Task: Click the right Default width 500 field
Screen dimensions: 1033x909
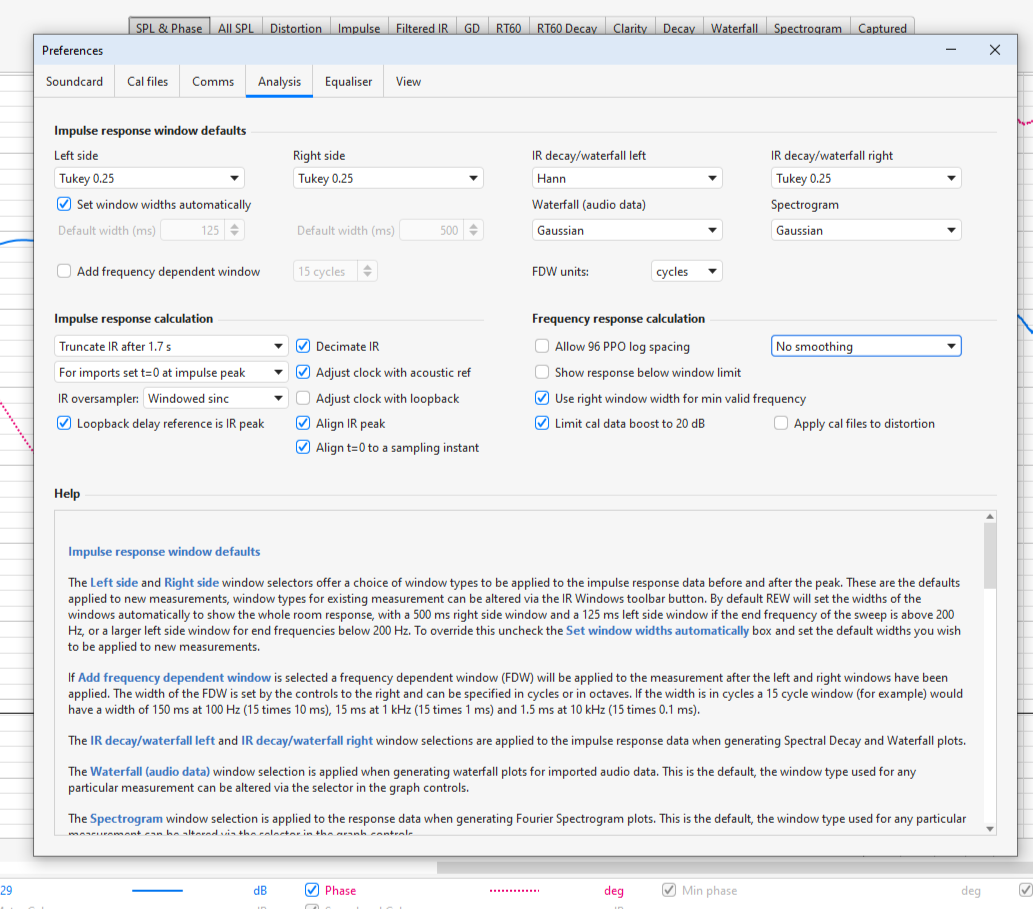Action: coord(432,231)
